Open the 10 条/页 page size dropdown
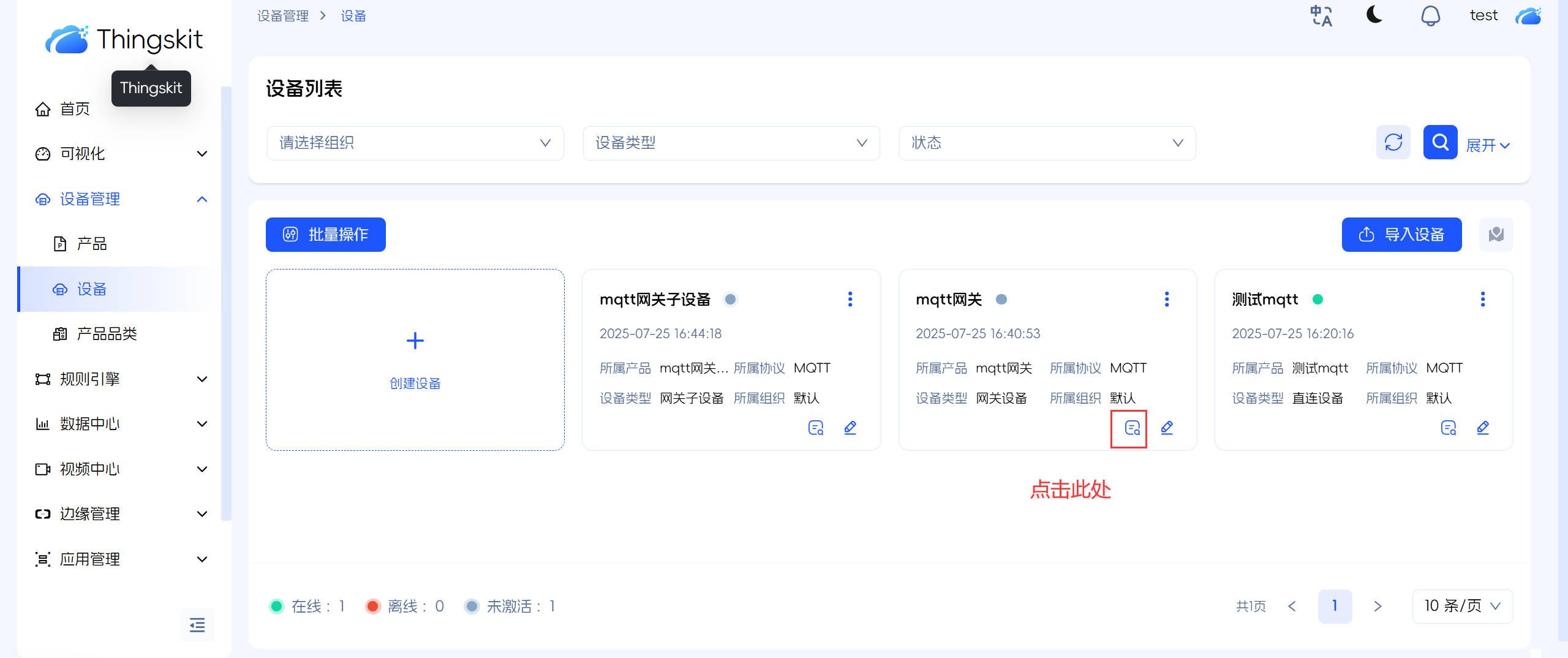 pyautogui.click(x=1462, y=606)
